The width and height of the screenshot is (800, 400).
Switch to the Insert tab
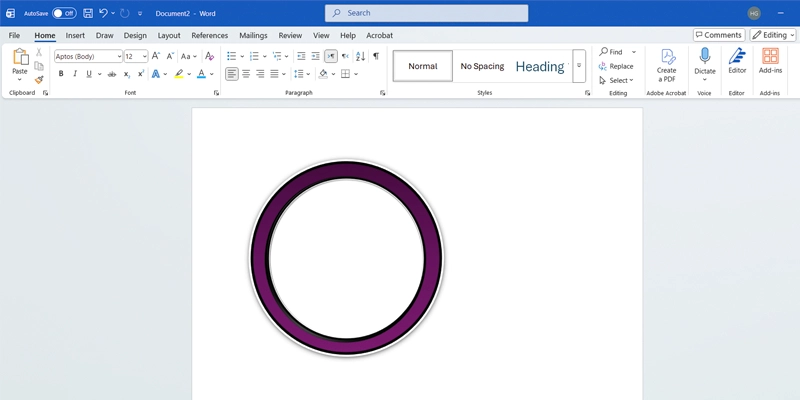[75, 35]
